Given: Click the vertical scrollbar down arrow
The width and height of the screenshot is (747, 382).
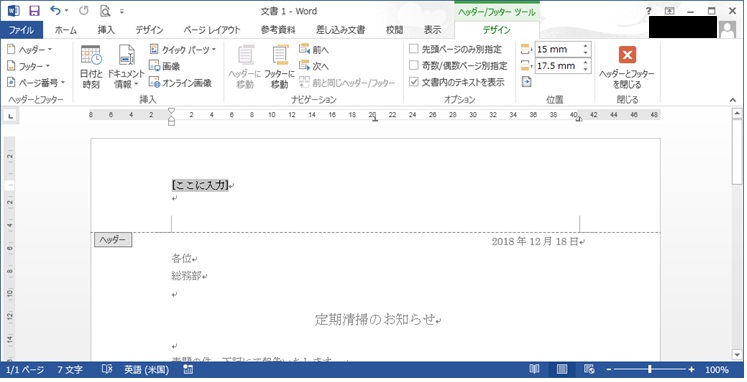Looking at the screenshot, I should (737, 355).
